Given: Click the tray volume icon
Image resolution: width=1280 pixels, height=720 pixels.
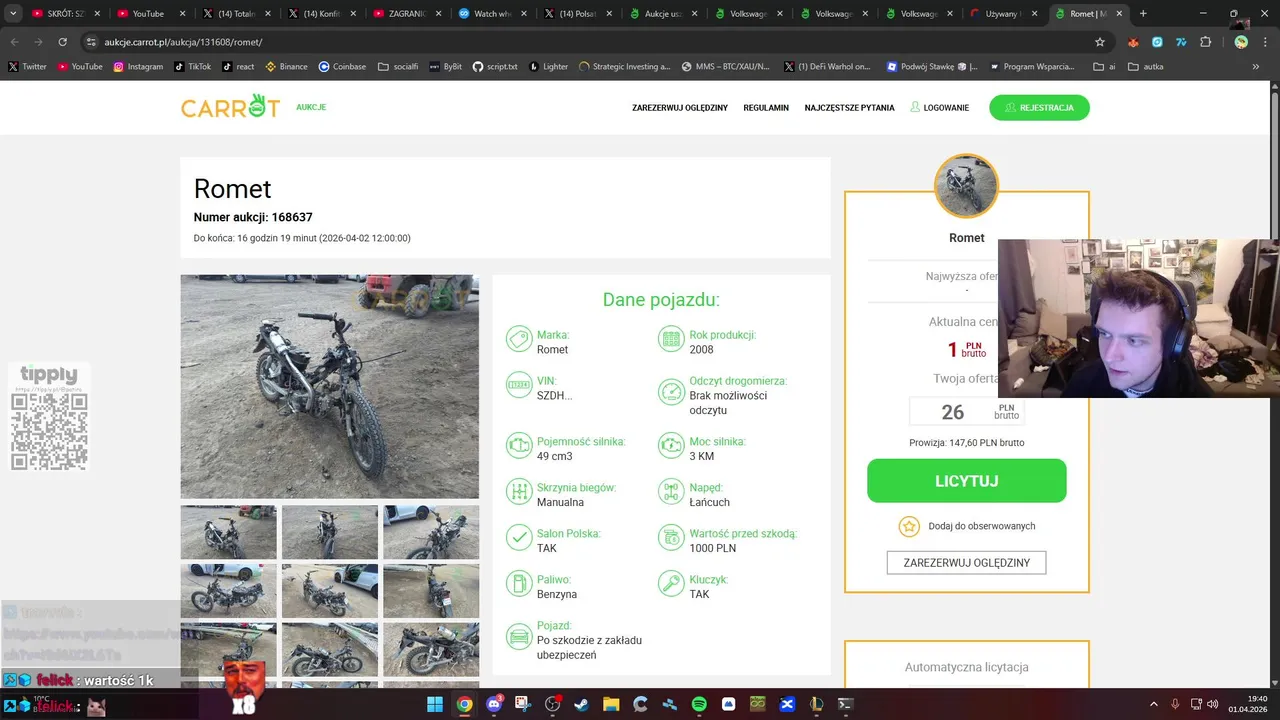Looking at the screenshot, I should (x=1212, y=704).
